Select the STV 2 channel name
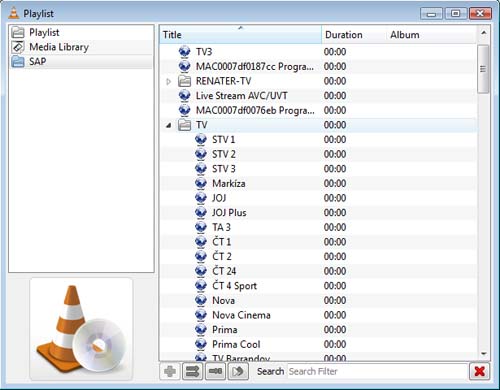This screenshot has width=500, height=390. [x=224, y=154]
